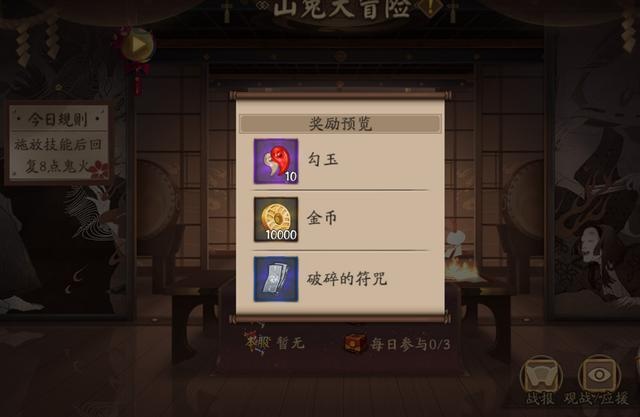Select the 奖励预览 header bar
The height and width of the screenshot is (417, 640).
(340, 124)
